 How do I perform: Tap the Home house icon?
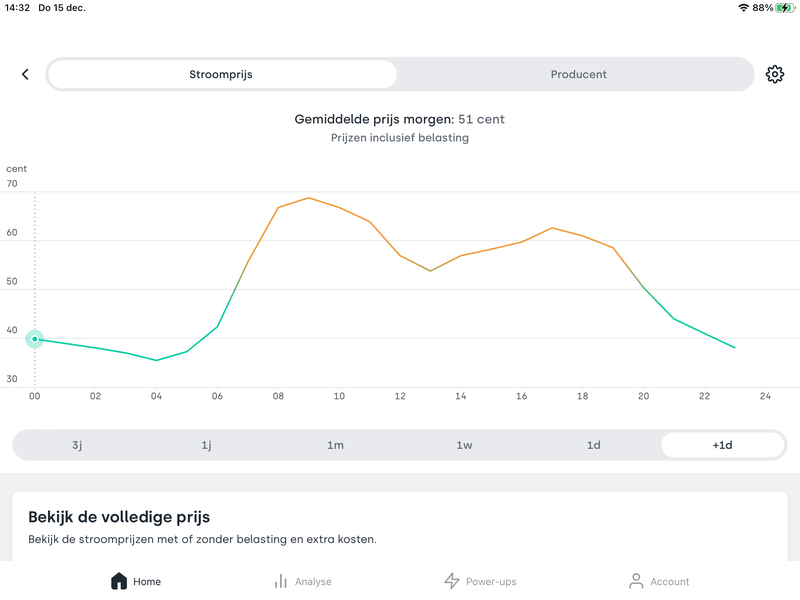[119, 581]
